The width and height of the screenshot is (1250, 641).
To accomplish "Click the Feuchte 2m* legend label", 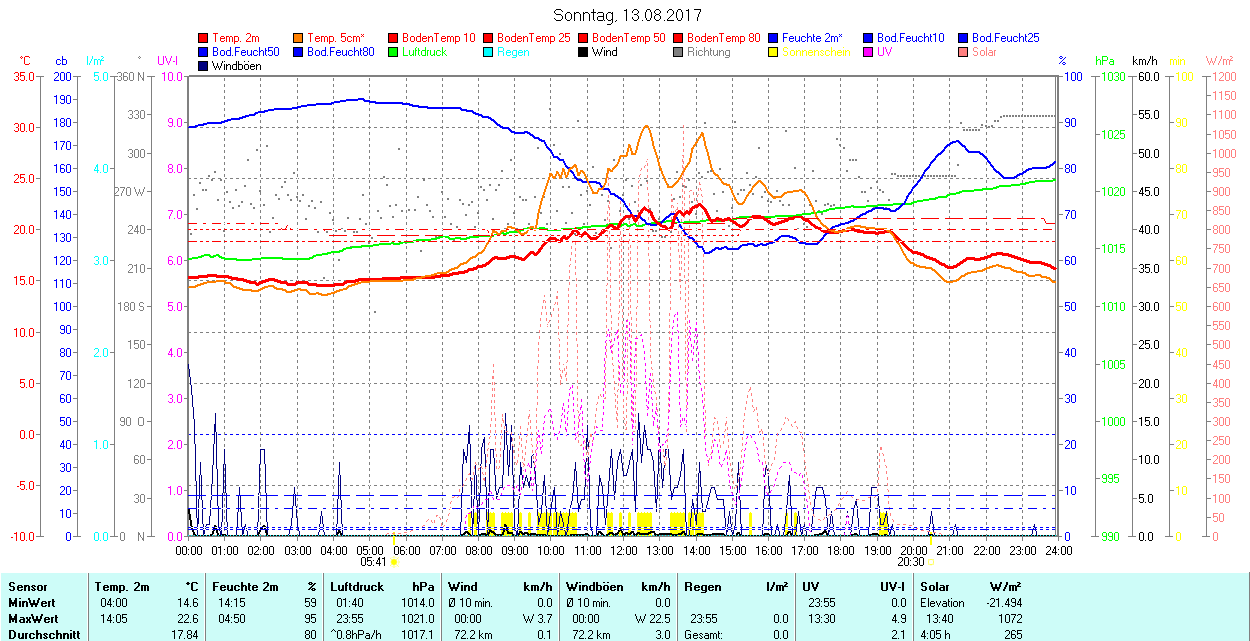I will (x=812, y=38).
